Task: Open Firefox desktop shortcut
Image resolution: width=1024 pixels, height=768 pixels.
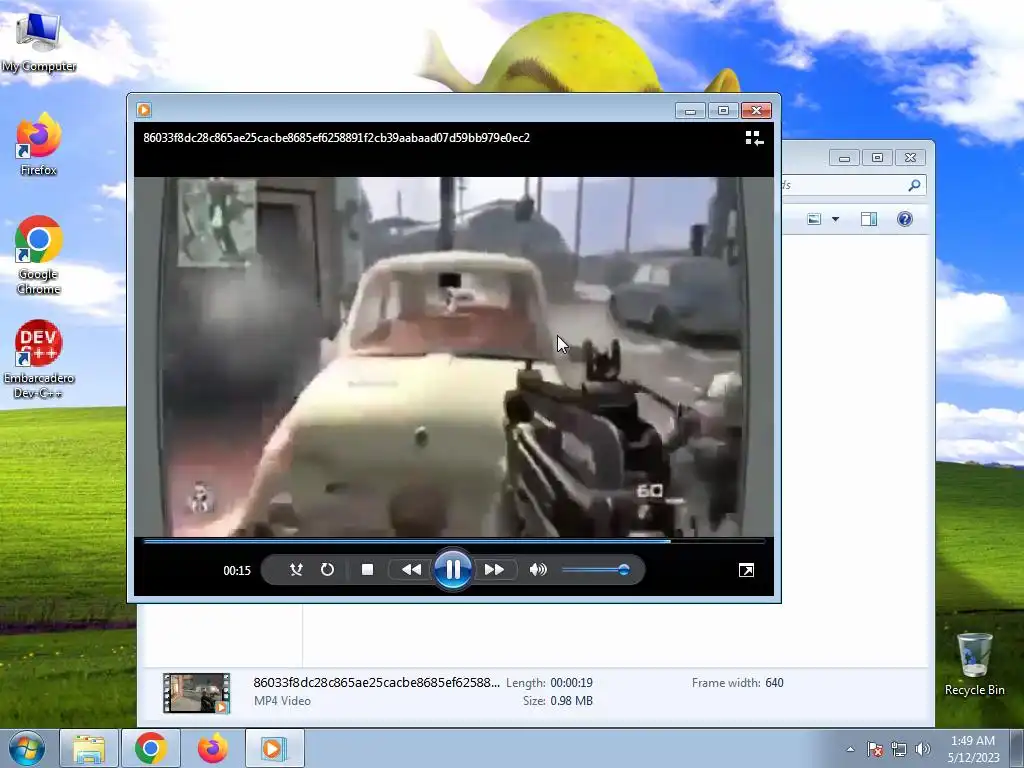Action: (x=39, y=144)
